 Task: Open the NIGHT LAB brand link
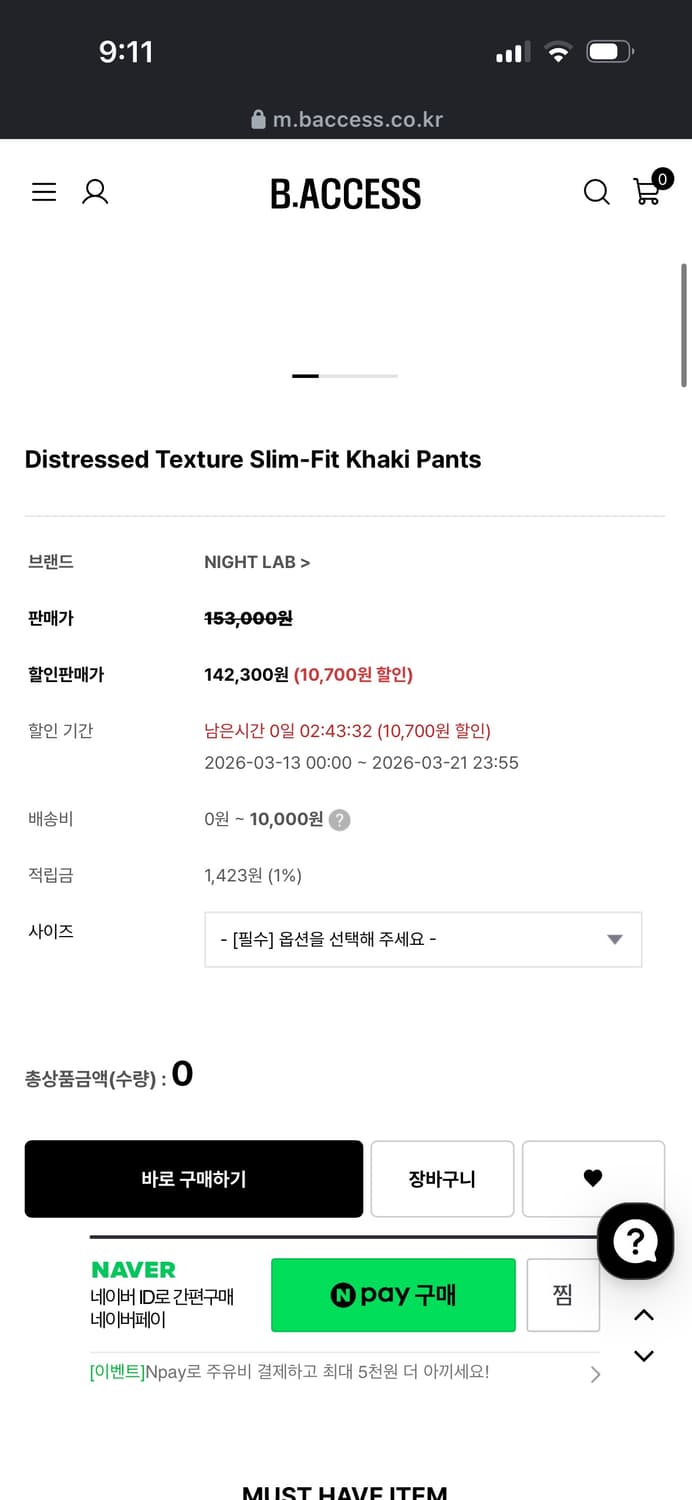pos(256,562)
